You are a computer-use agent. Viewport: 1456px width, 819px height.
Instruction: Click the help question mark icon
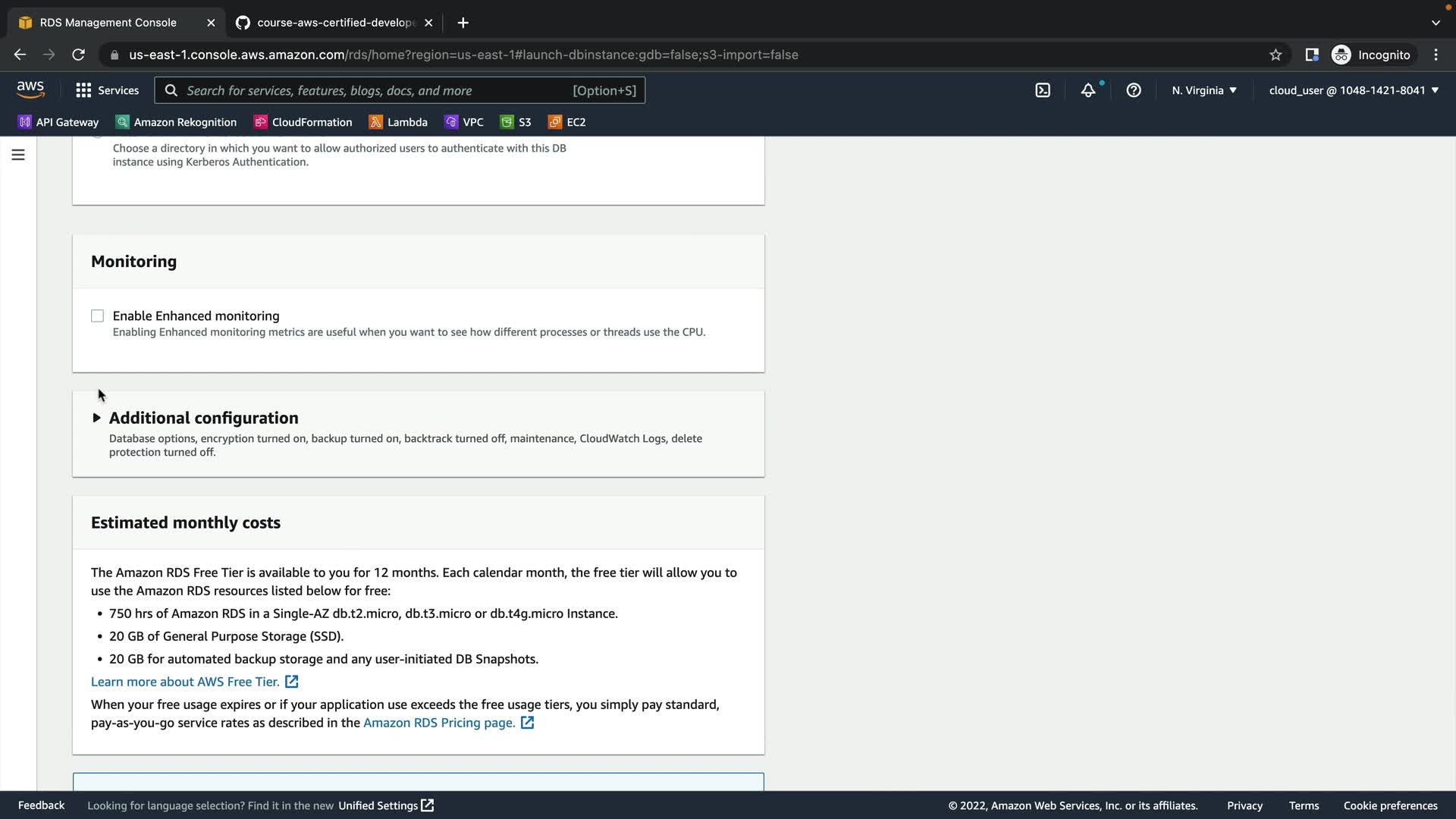pyautogui.click(x=1134, y=90)
